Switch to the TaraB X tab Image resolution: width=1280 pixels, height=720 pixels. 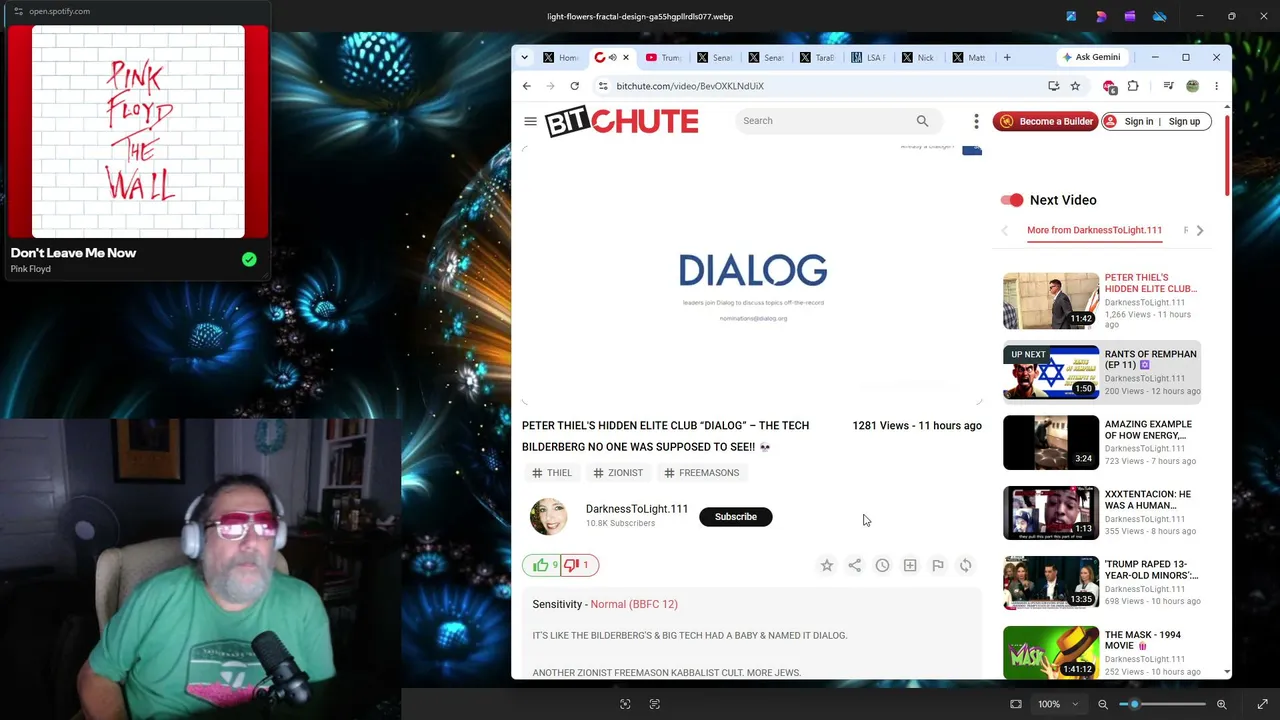[819, 57]
